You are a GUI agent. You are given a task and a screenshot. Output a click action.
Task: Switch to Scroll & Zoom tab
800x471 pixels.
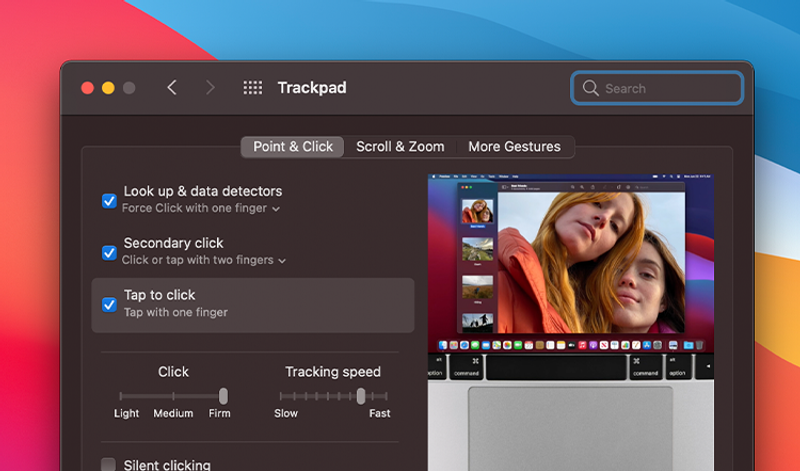point(400,147)
